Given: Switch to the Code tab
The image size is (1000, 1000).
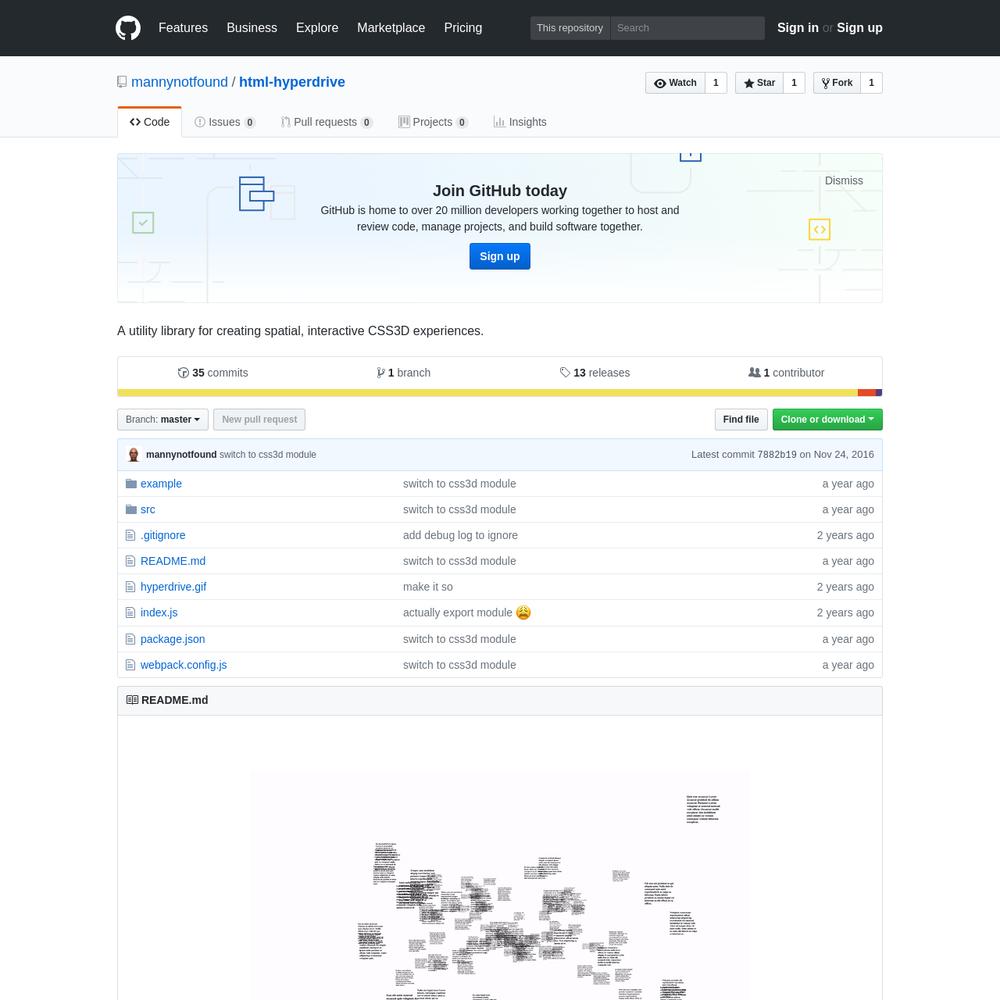Looking at the screenshot, I should (x=150, y=122).
